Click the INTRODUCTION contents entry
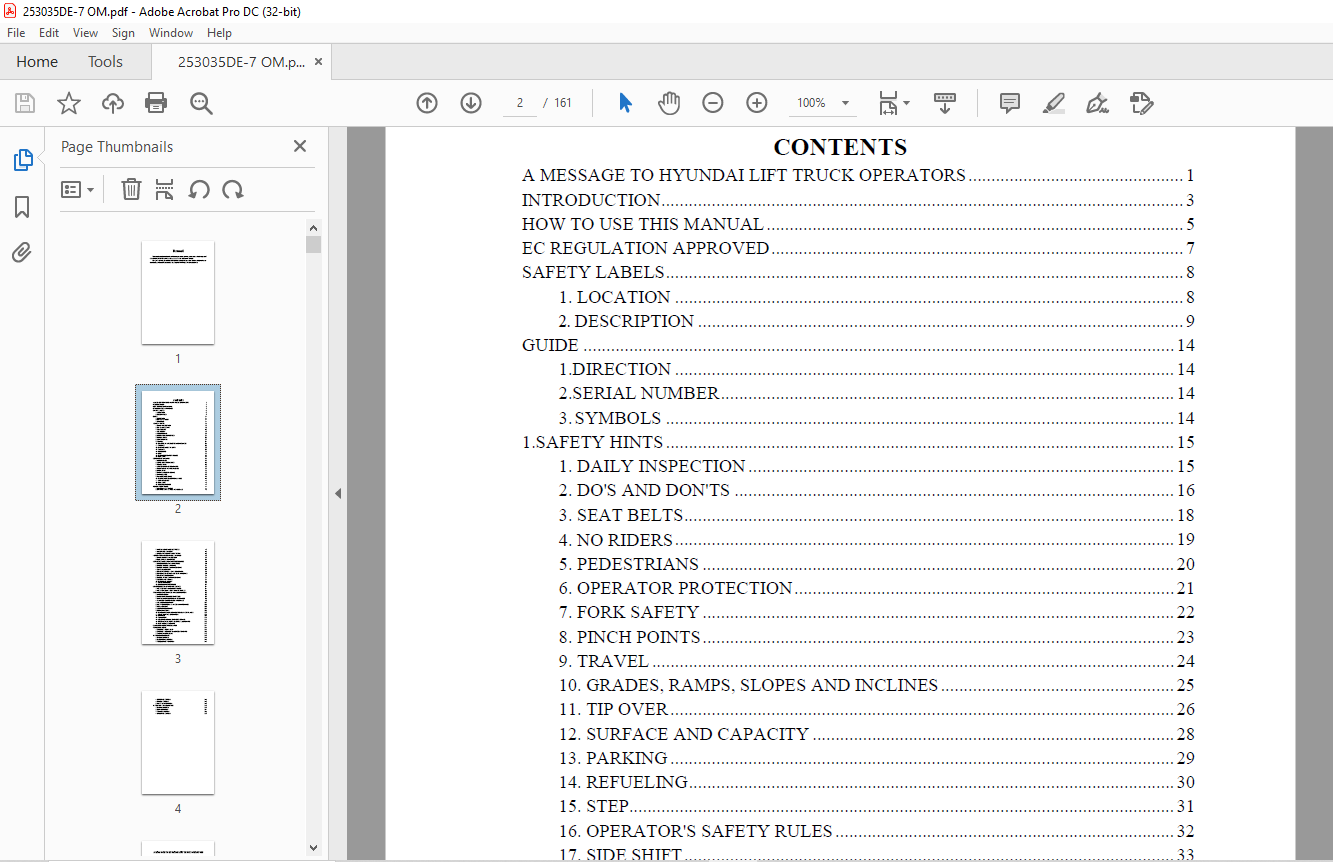Screen dimensions: 1333x862 (x=858, y=200)
